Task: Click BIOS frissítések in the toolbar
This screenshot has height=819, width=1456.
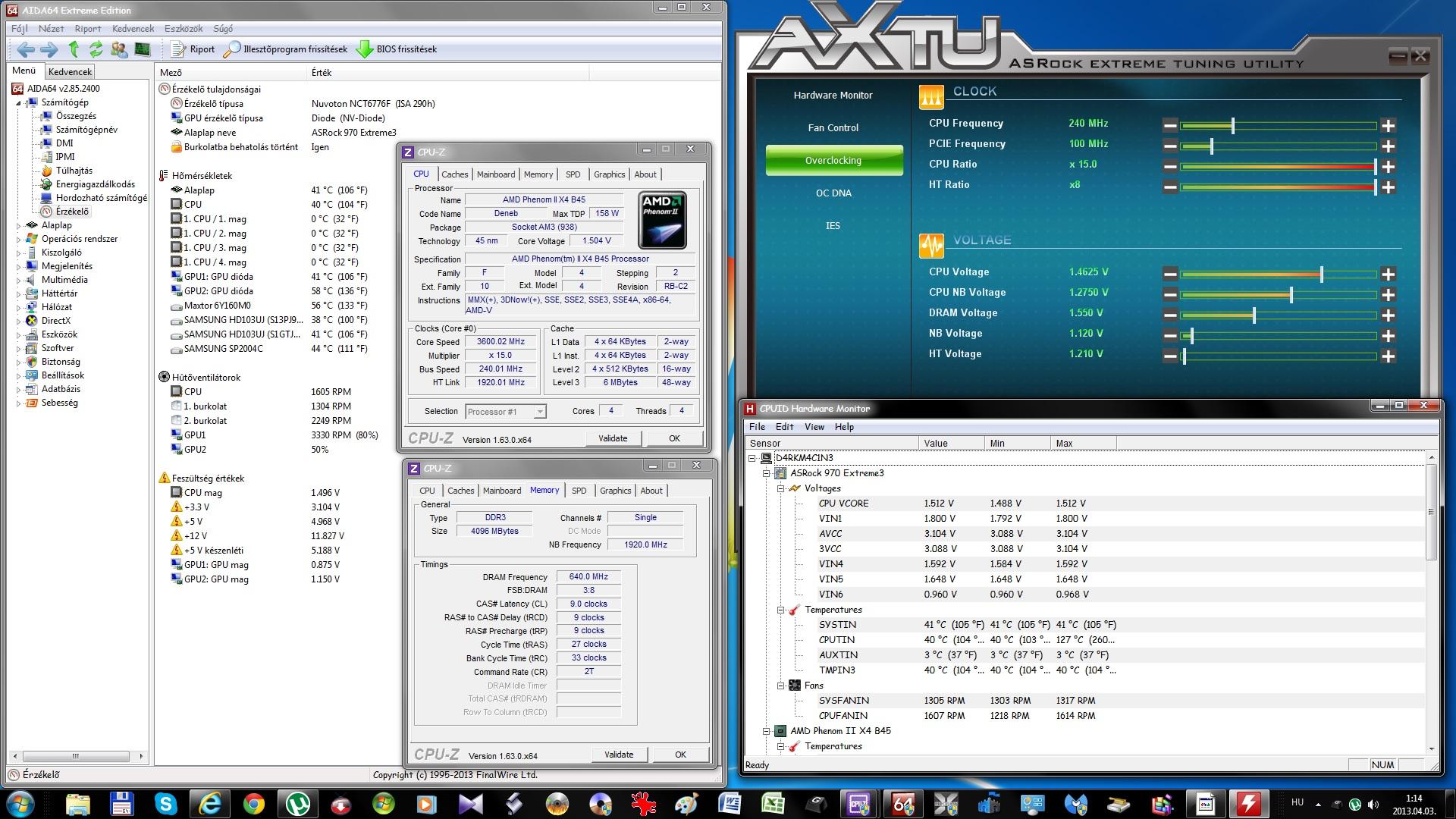Action: (397, 49)
